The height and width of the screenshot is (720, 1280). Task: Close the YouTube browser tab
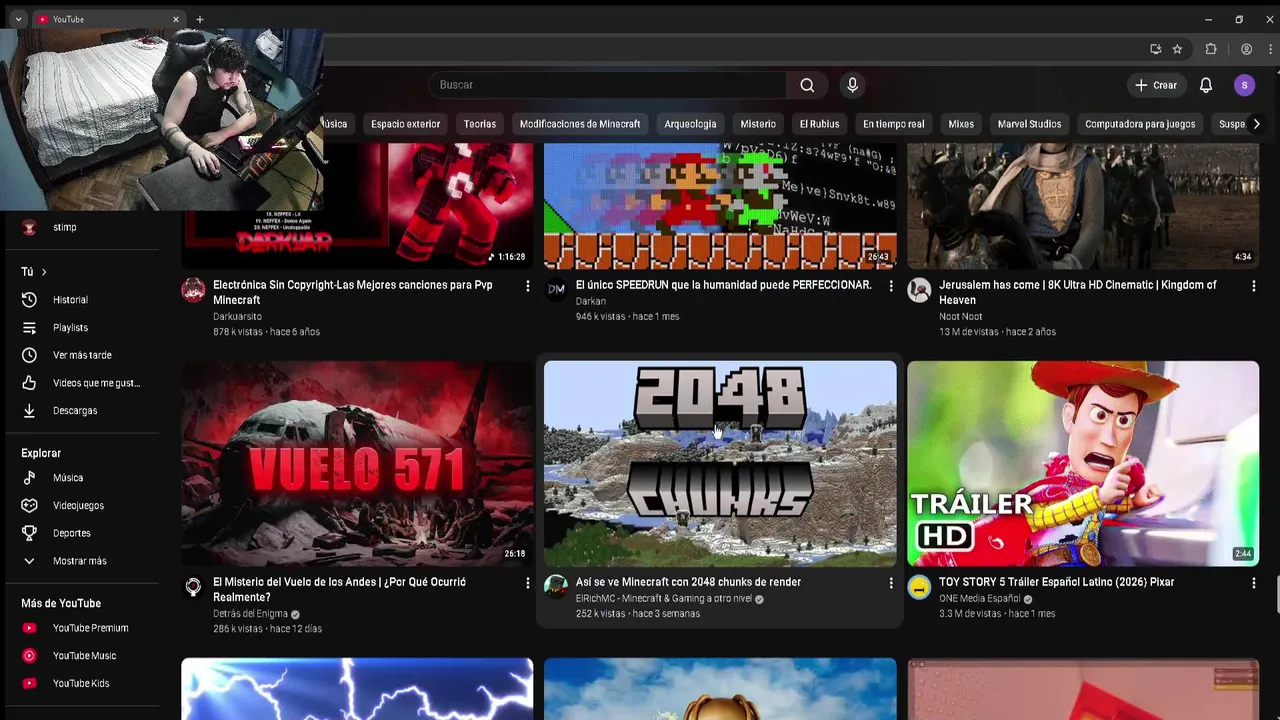click(176, 19)
